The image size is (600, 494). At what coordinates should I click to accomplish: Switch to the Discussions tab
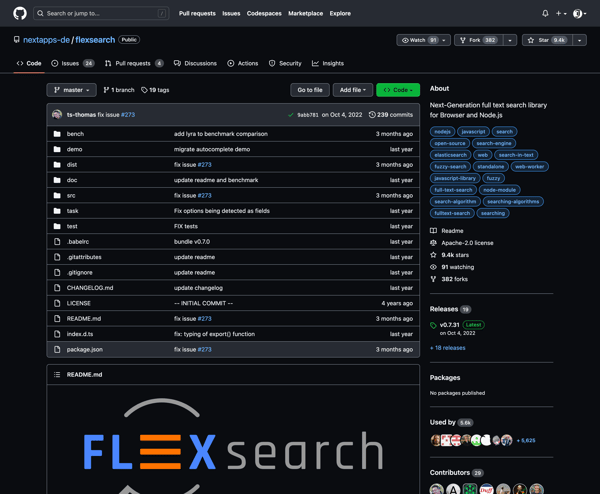[x=195, y=64]
